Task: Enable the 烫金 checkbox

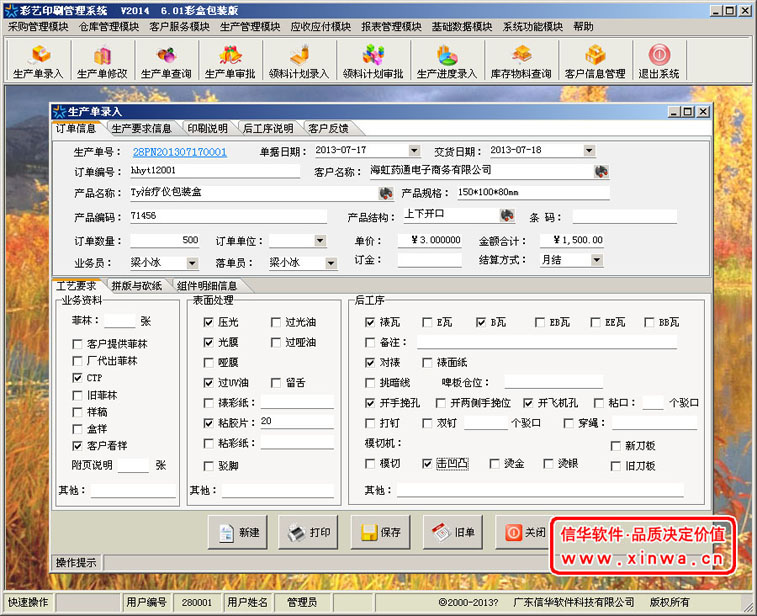Action: [x=494, y=463]
